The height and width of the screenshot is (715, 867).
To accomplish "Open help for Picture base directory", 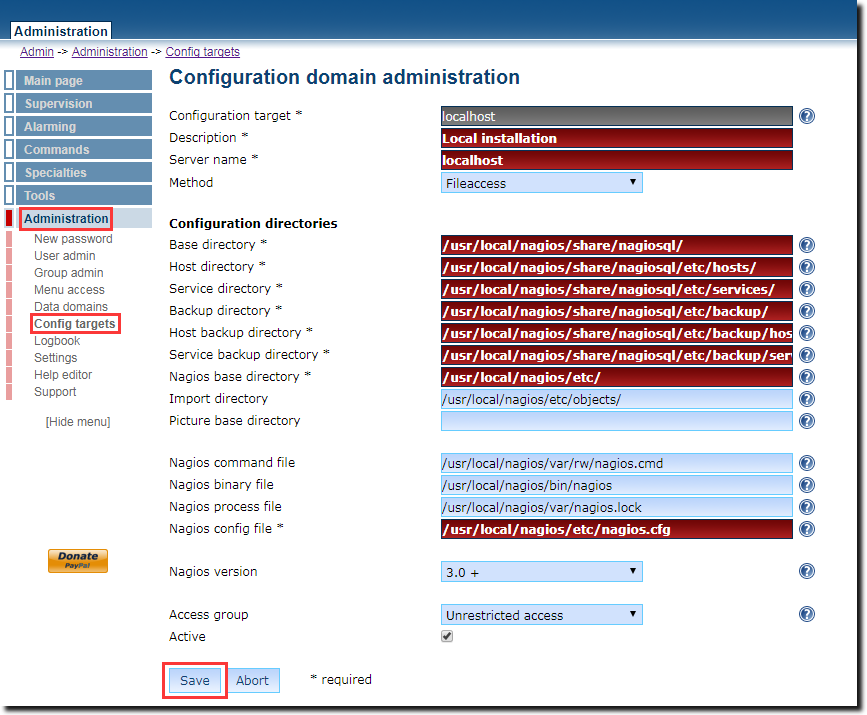I will 807,421.
